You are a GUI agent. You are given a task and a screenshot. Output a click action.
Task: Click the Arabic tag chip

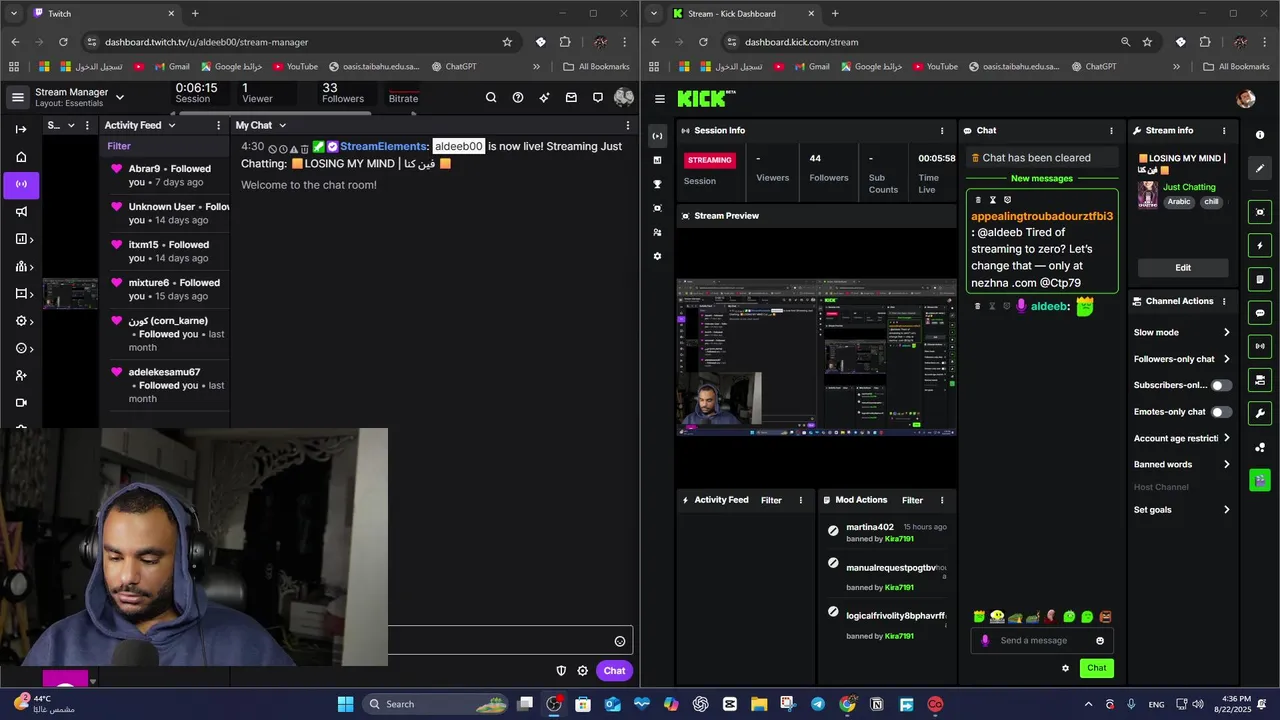click(1179, 201)
